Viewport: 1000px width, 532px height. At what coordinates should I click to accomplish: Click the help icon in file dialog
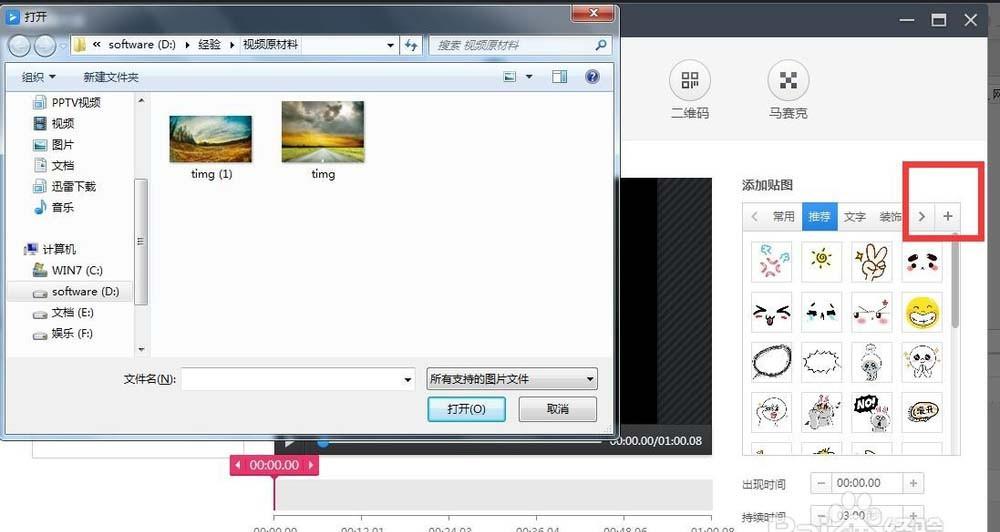tap(592, 76)
